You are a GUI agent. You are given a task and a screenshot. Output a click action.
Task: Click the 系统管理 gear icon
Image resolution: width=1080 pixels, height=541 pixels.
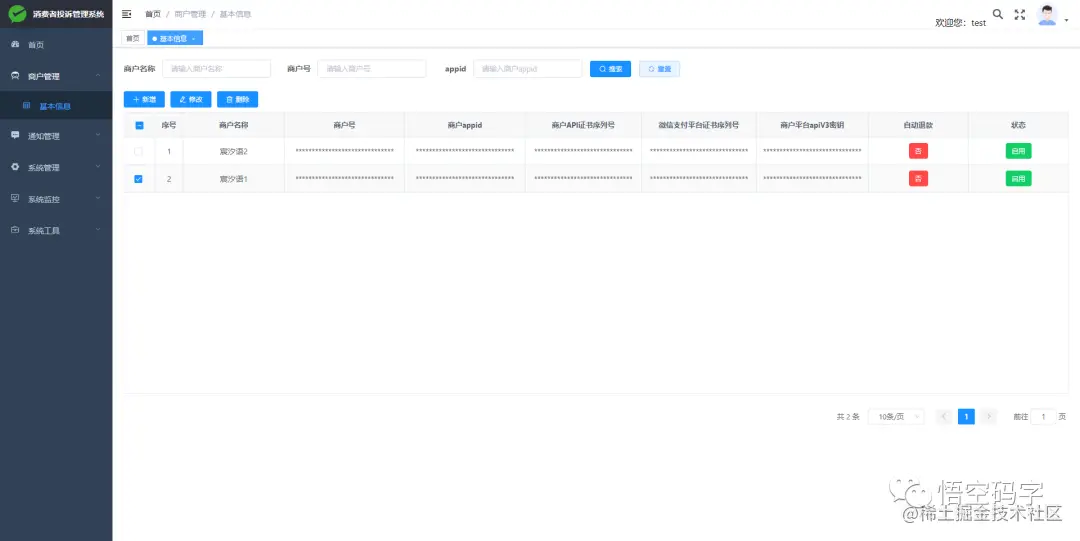pyautogui.click(x=15, y=167)
